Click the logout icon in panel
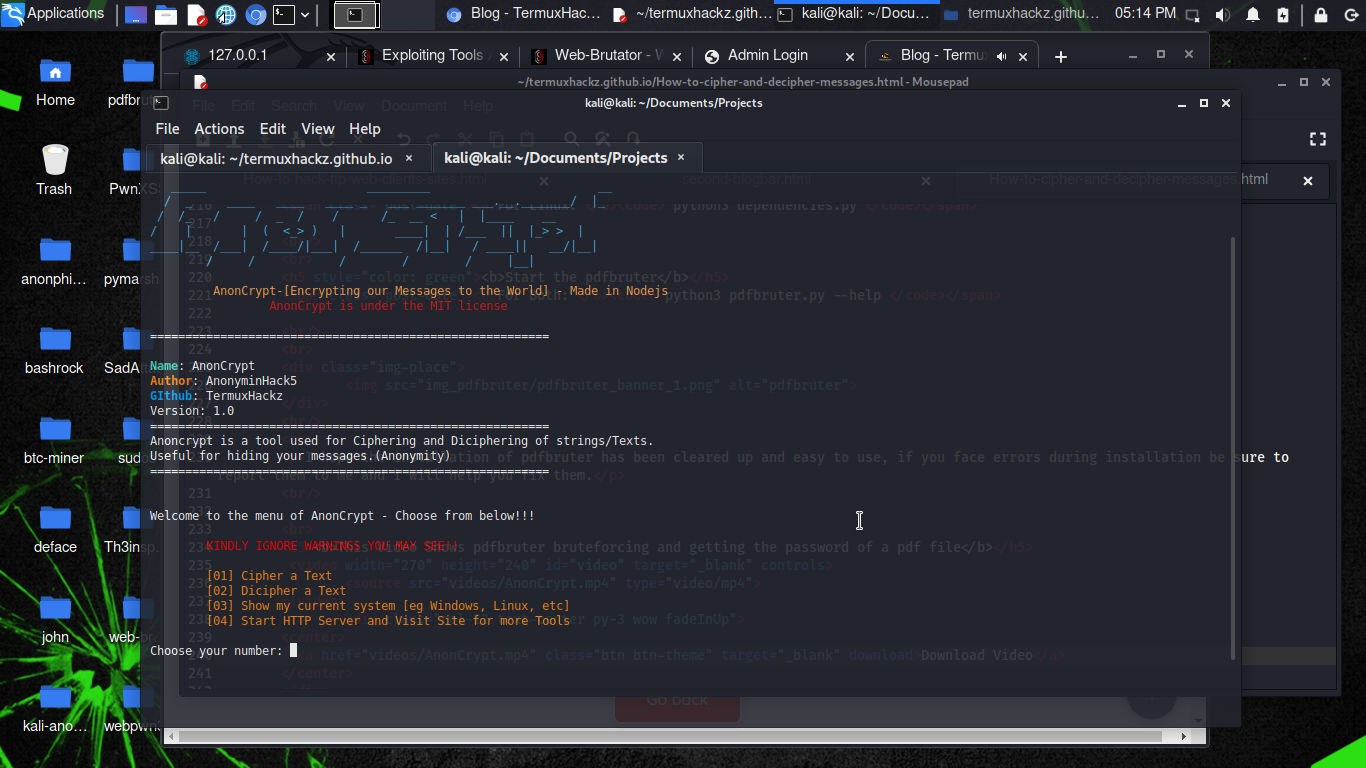The image size is (1366, 768). pyautogui.click(x=1350, y=15)
